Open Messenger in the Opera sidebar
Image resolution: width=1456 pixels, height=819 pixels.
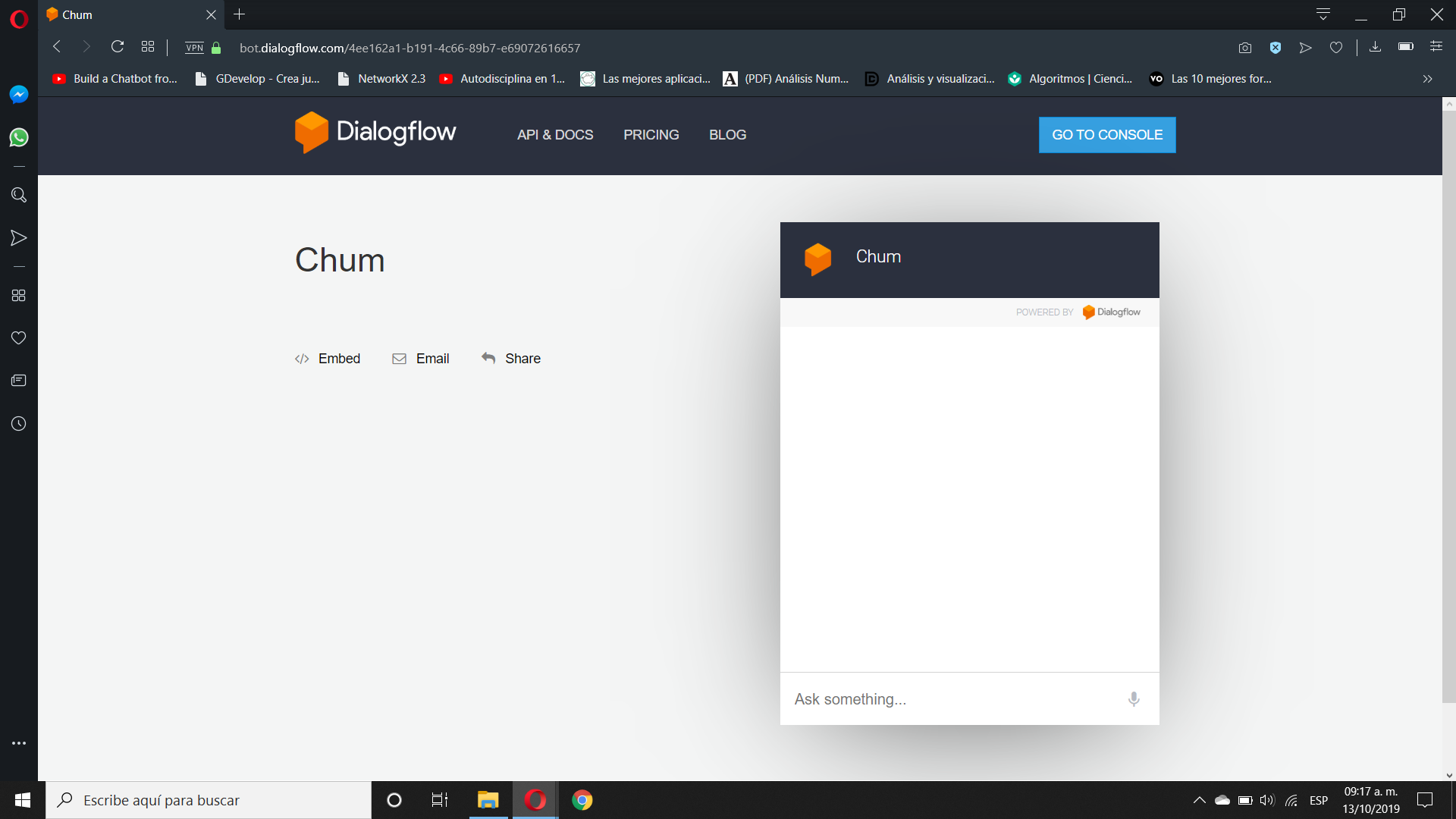click(19, 94)
